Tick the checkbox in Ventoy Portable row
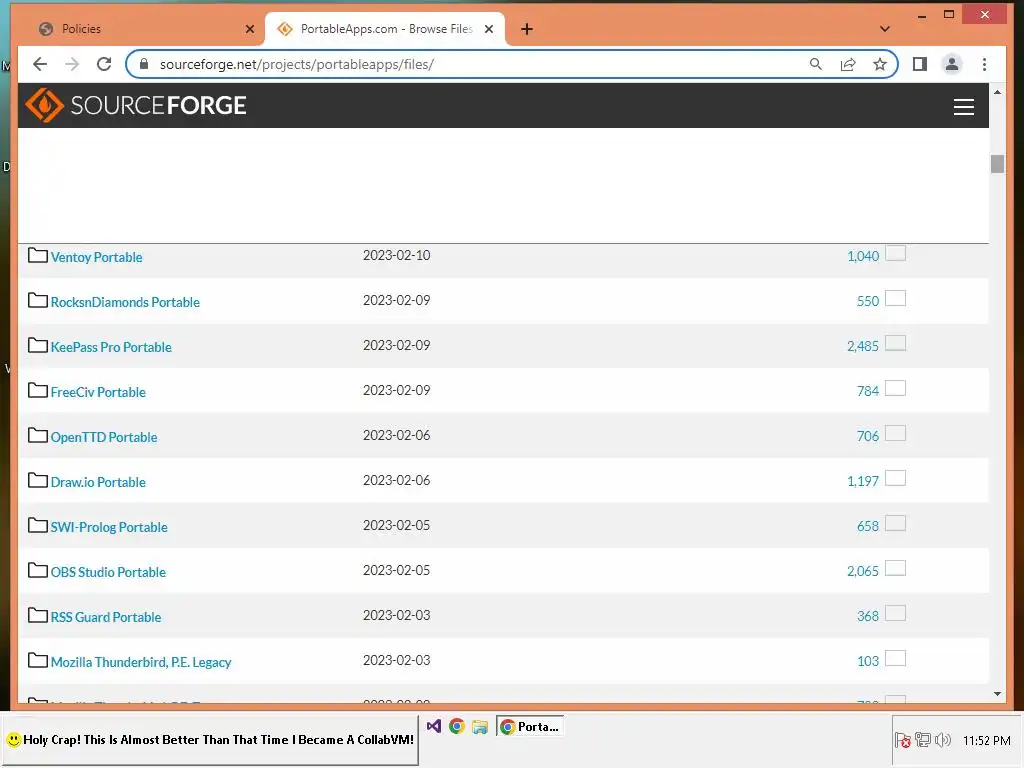The height and width of the screenshot is (768, 1024). [895, 253]
